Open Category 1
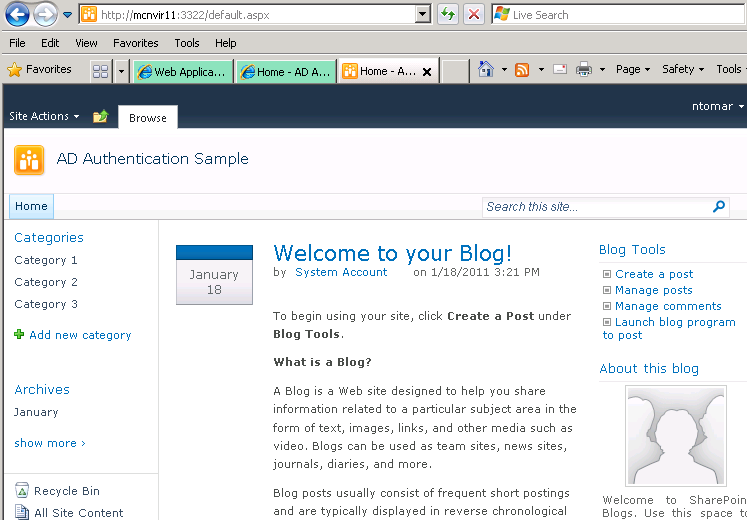747x520 pixels. 46,260
